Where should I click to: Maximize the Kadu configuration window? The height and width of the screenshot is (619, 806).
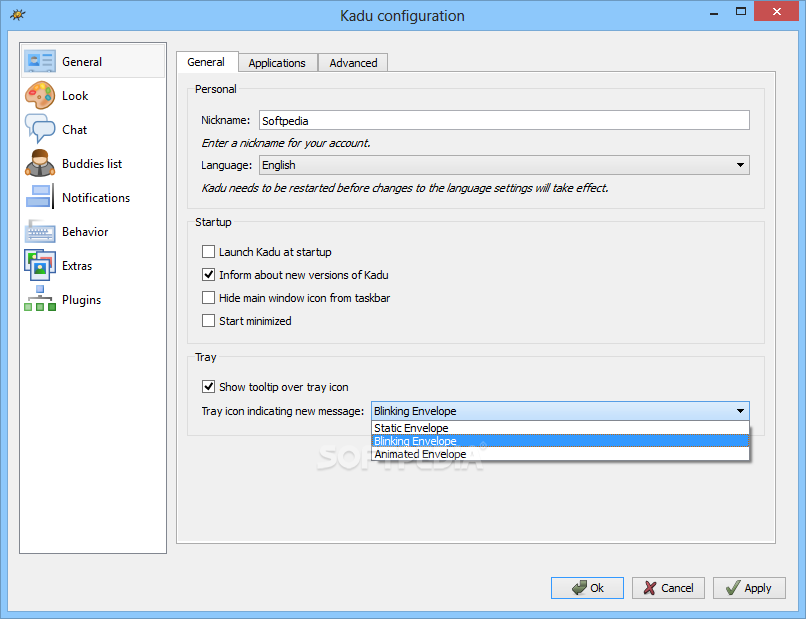pos(741,11)
